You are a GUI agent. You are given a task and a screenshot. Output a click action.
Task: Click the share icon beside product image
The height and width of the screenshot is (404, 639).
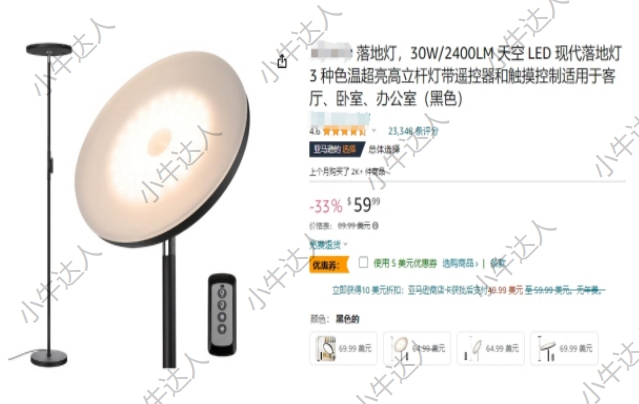(282, 61)
